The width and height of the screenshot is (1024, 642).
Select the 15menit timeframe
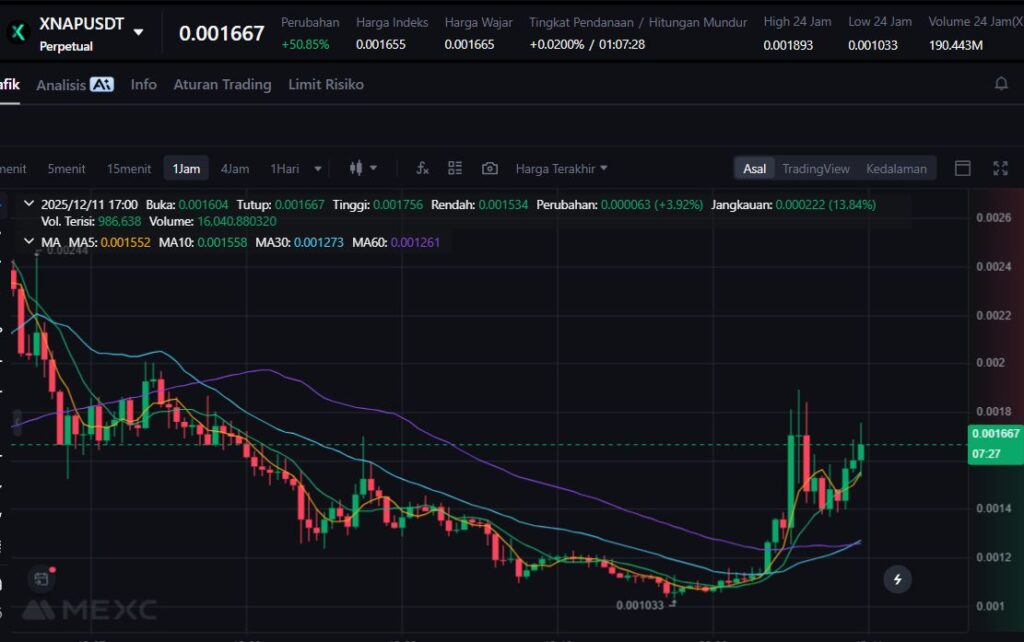[129, 168]
